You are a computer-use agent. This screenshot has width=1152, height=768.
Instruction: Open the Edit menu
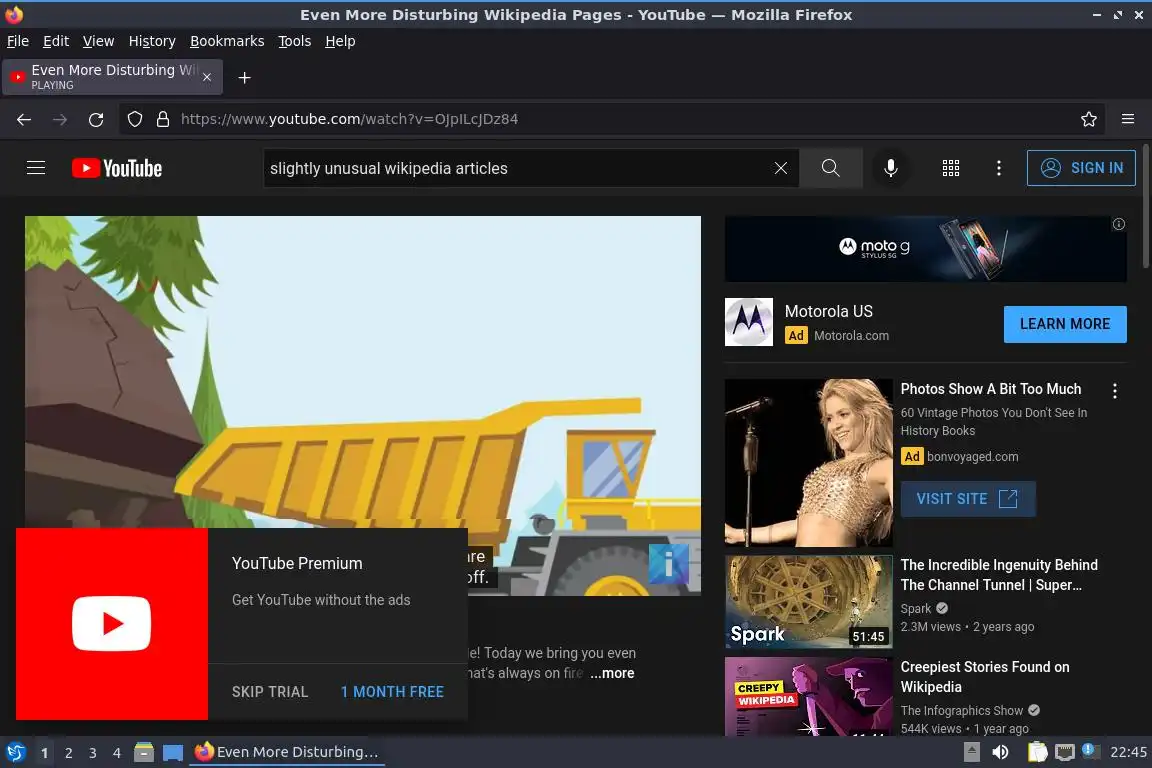56,41
